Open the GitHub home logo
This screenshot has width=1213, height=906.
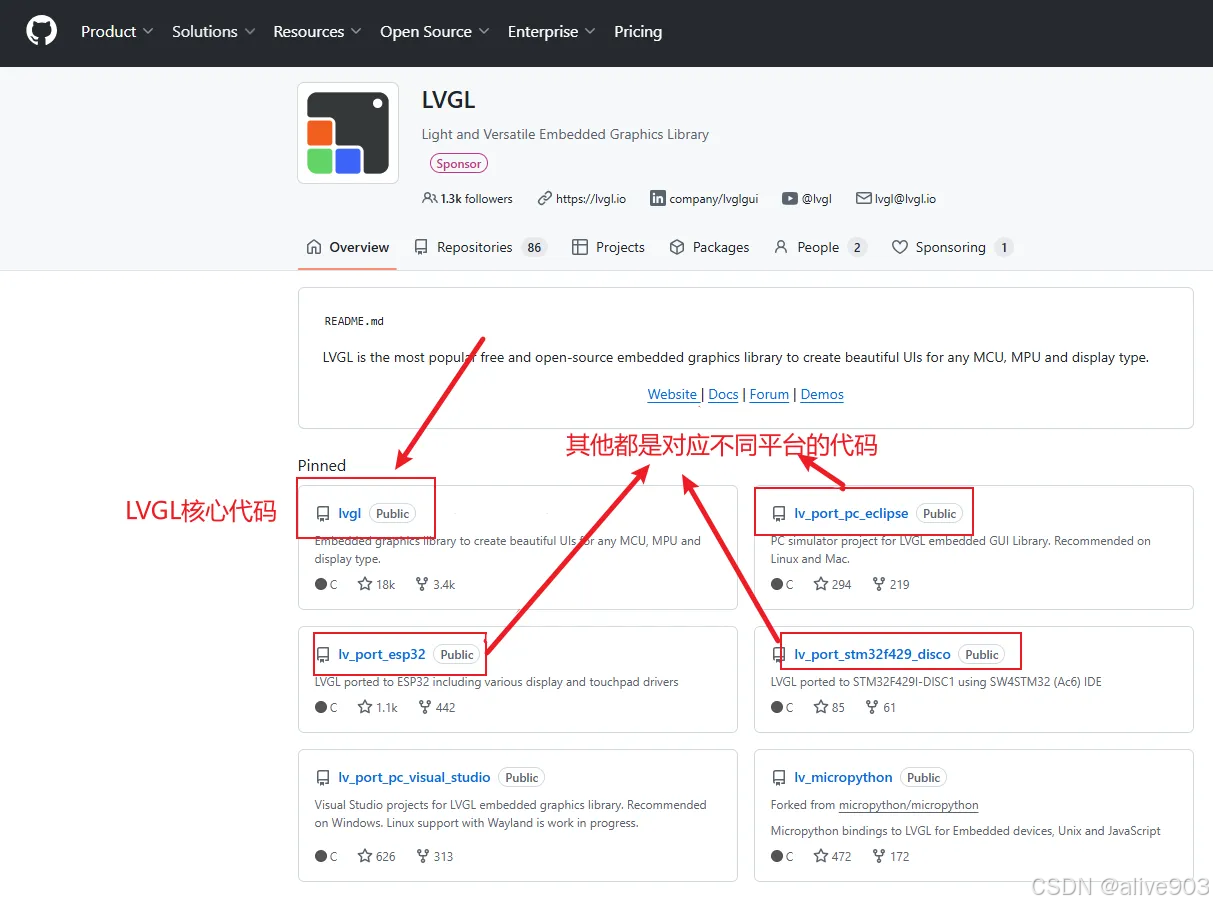[x=41, y=31]
